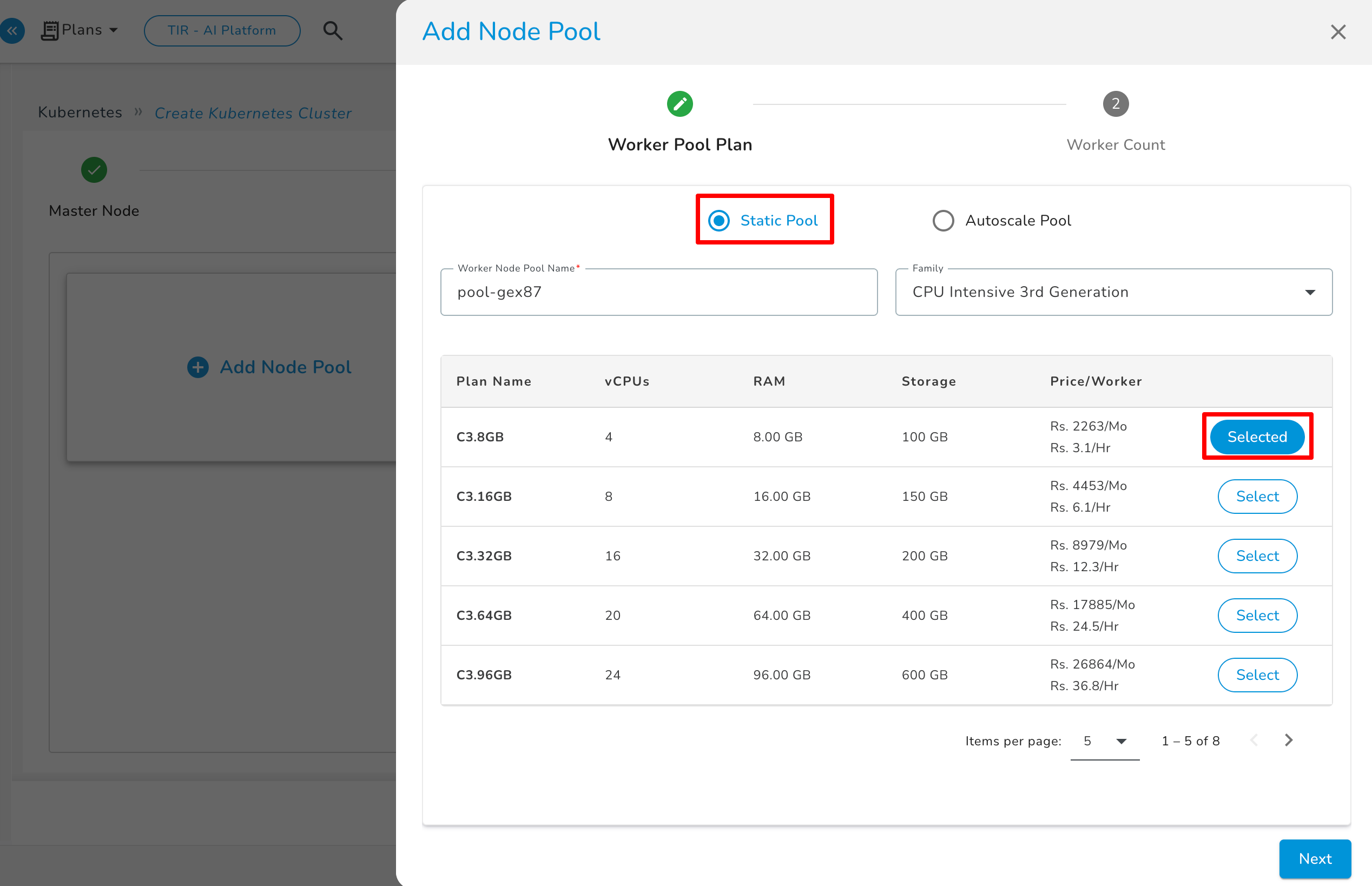This screenshot has height=886, width=1372.
Task: Collapse sidebar with double-chevron icon
Action: 11,30
